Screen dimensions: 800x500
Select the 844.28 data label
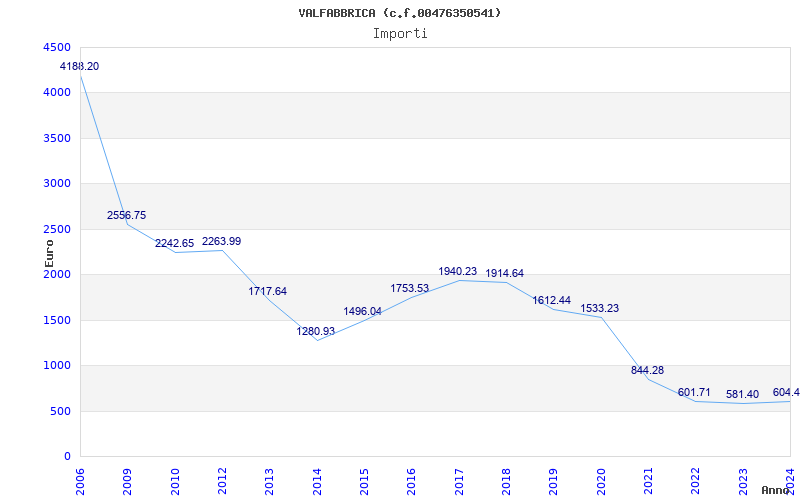click(x=647, y=370)
